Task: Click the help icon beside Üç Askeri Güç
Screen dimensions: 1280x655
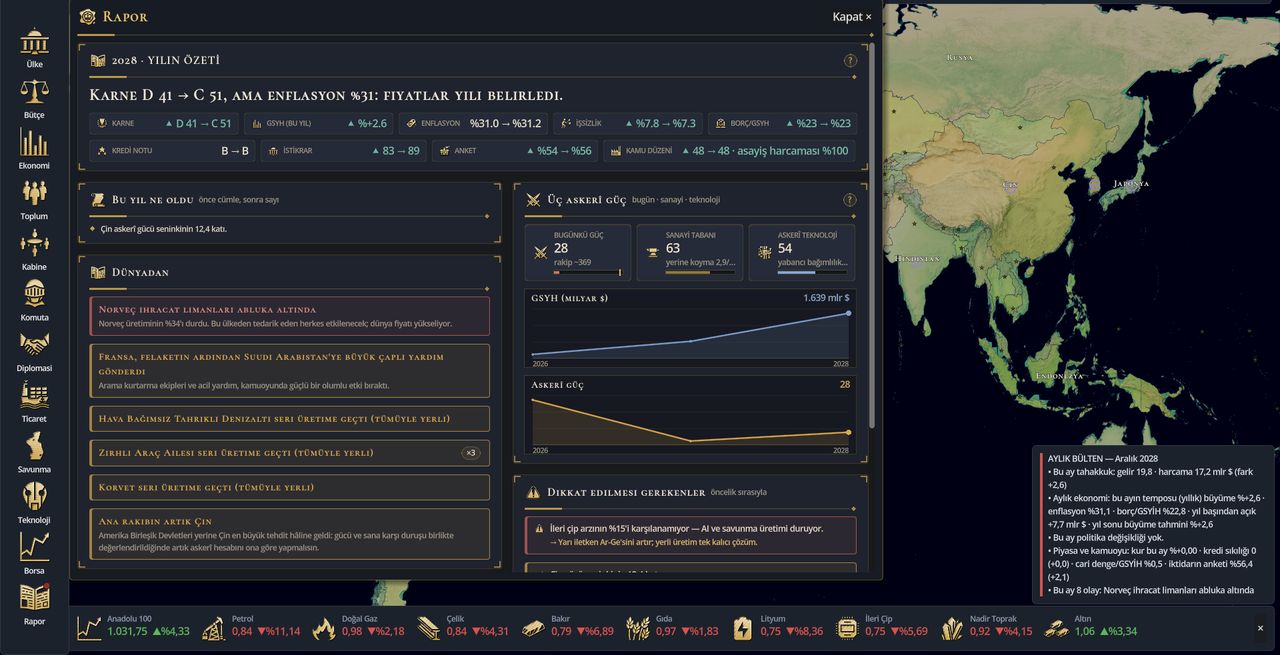Action: tap(850, 200)
